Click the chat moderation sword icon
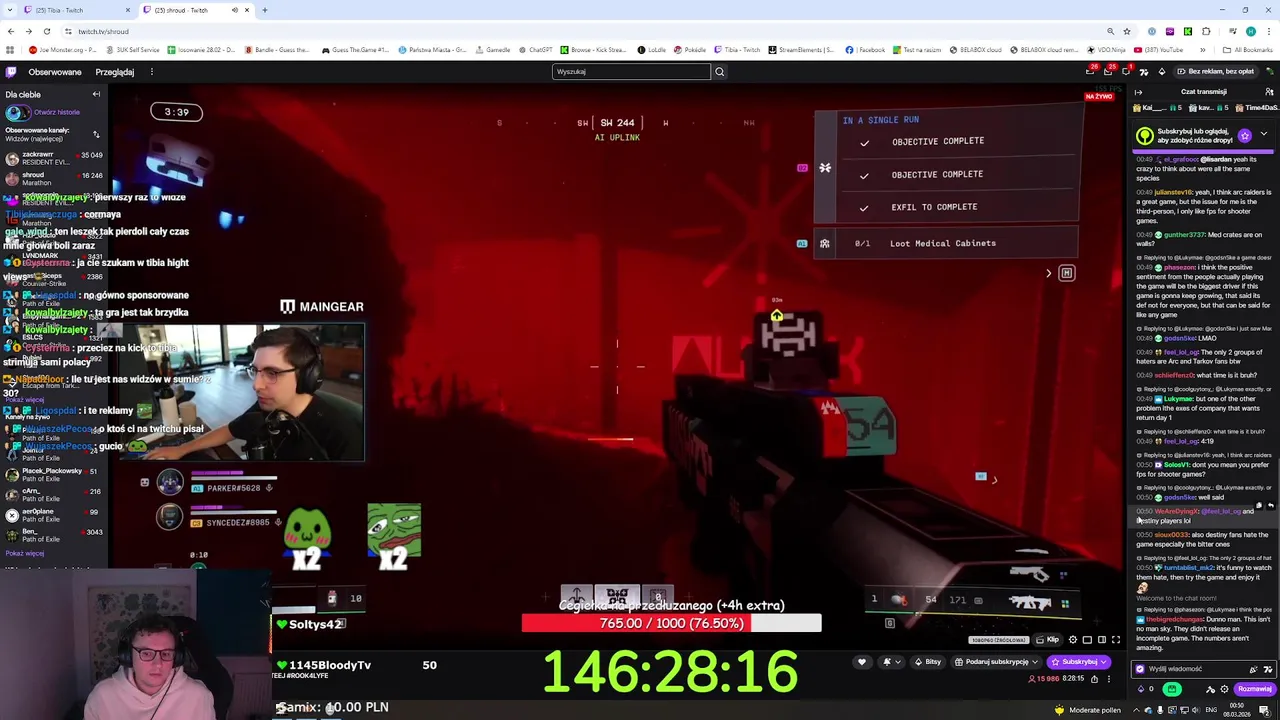This screenshot has height=720, width=1280. coord(1211,689)
